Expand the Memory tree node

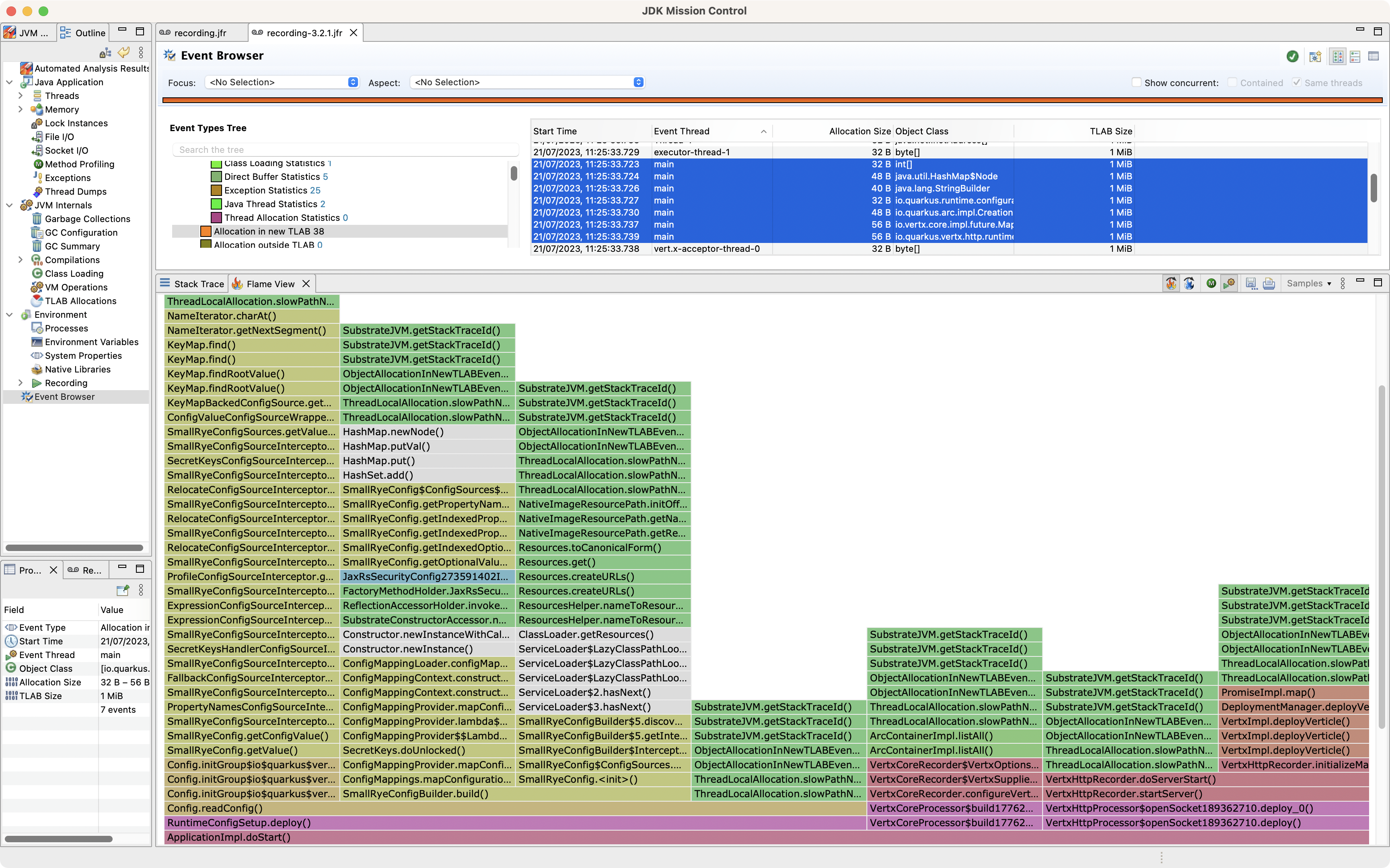[x=21, y=109]
